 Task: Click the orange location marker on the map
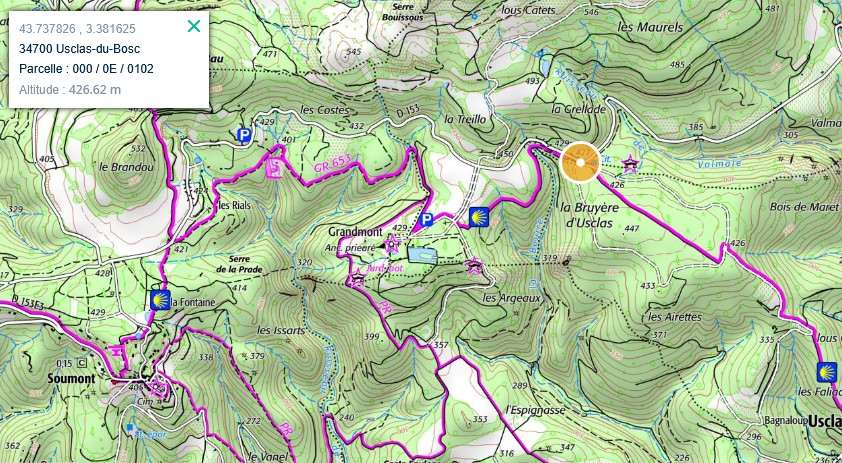[x=580, y=162]
